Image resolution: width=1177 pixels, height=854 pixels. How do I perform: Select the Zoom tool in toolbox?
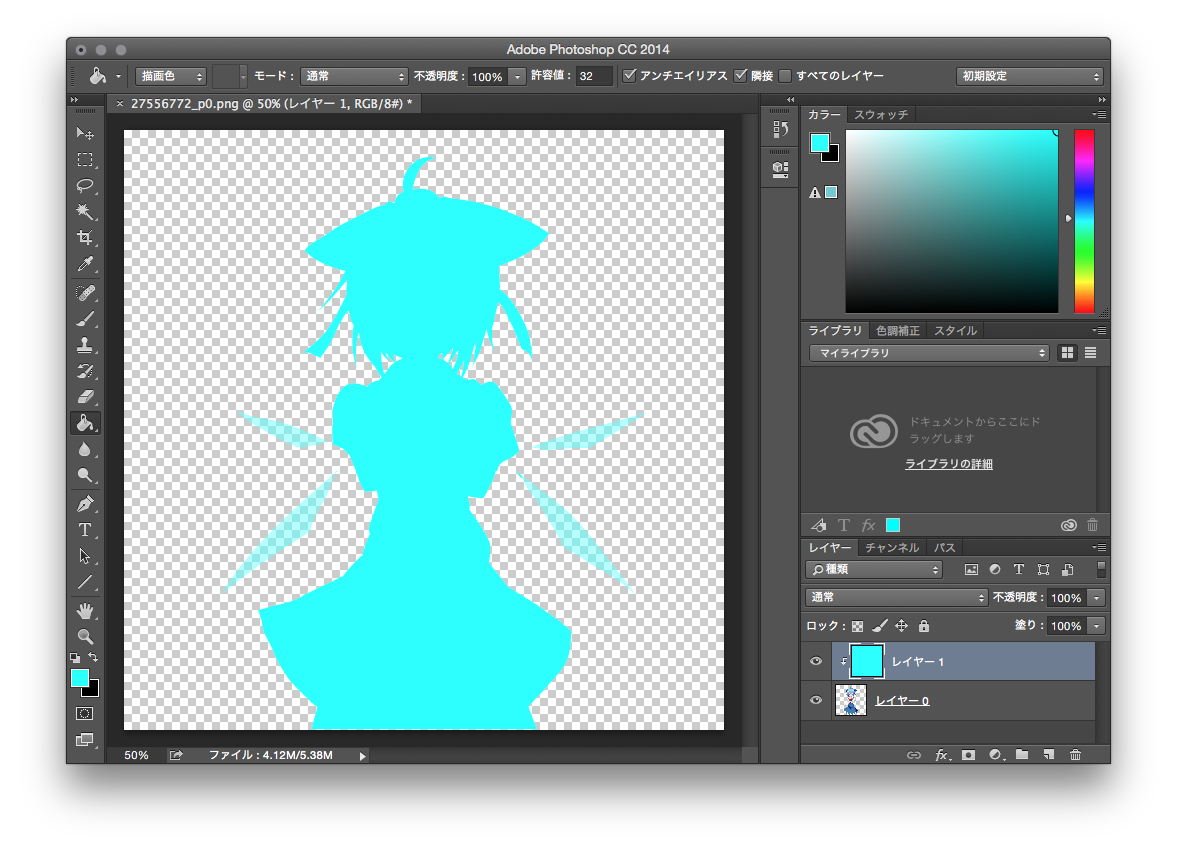85,636
